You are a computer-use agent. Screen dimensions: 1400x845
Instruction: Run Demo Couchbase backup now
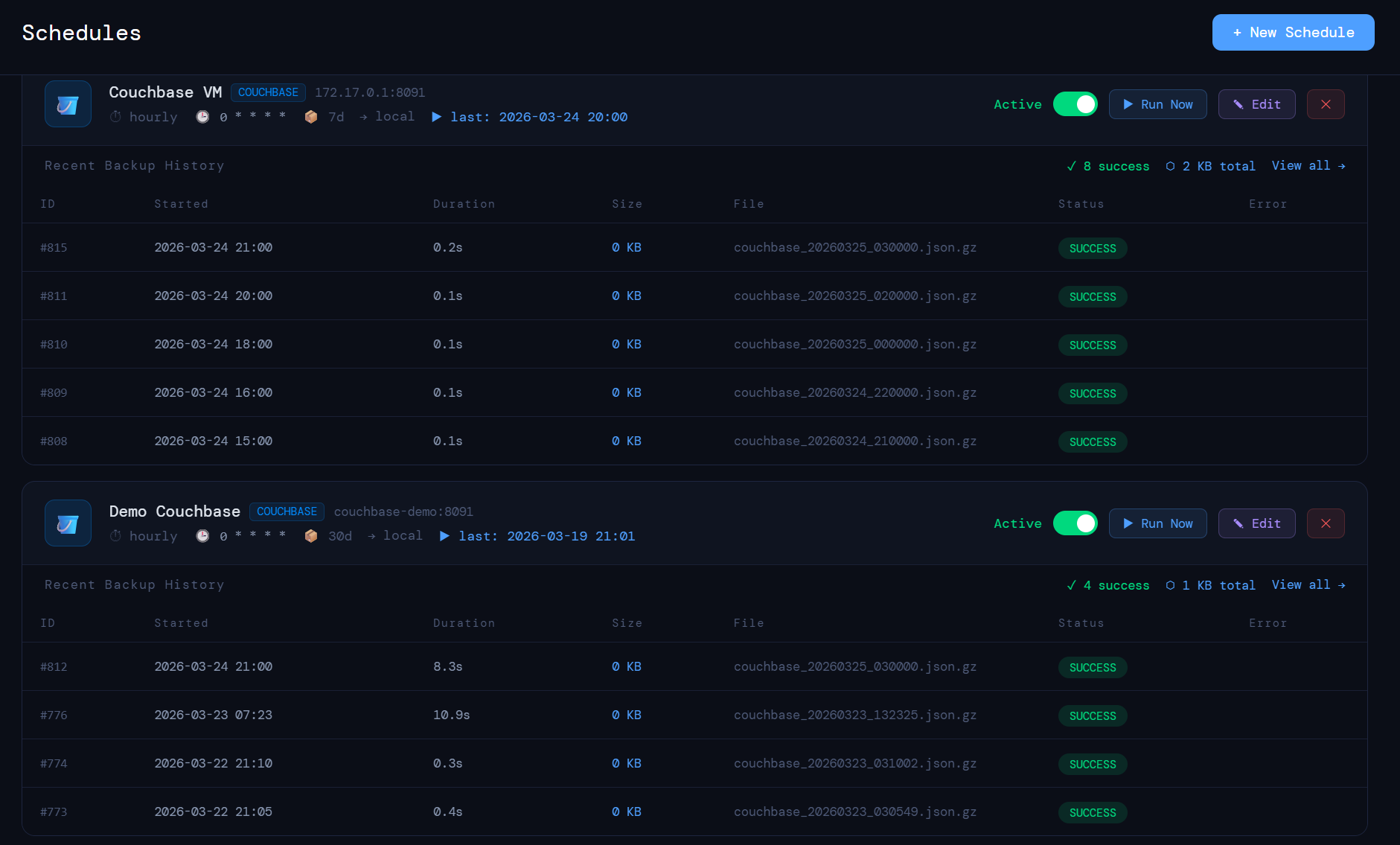coord(1157,523)
